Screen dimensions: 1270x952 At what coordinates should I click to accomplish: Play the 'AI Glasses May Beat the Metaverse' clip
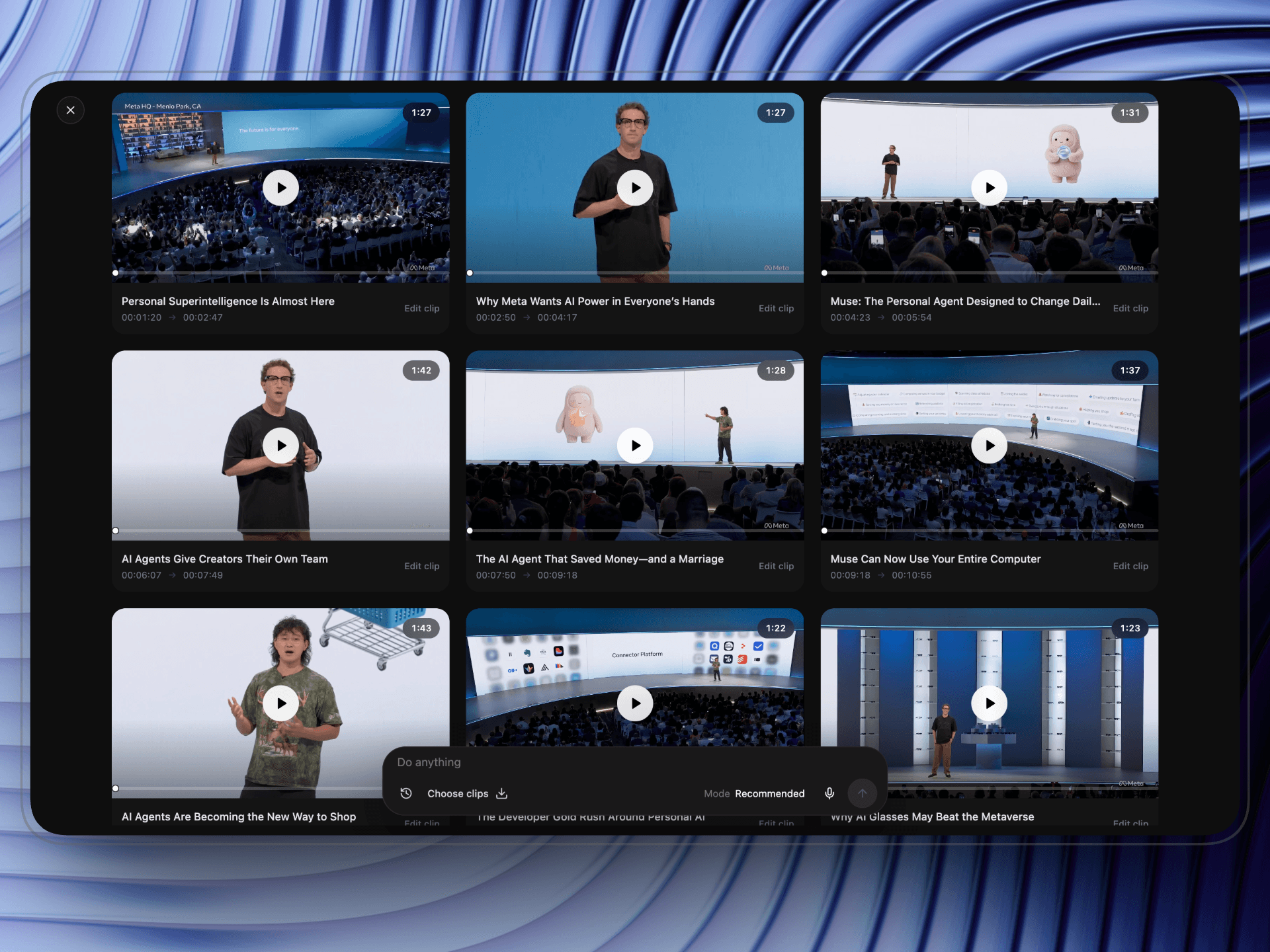(x=990, y=703)
